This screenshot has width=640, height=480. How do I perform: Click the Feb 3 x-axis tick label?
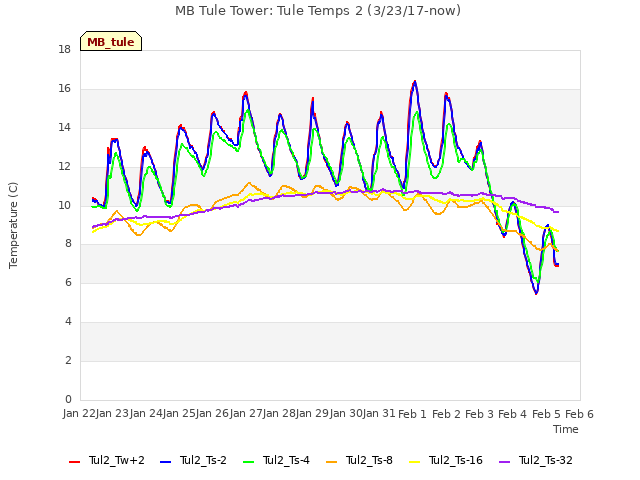point(480,414)
